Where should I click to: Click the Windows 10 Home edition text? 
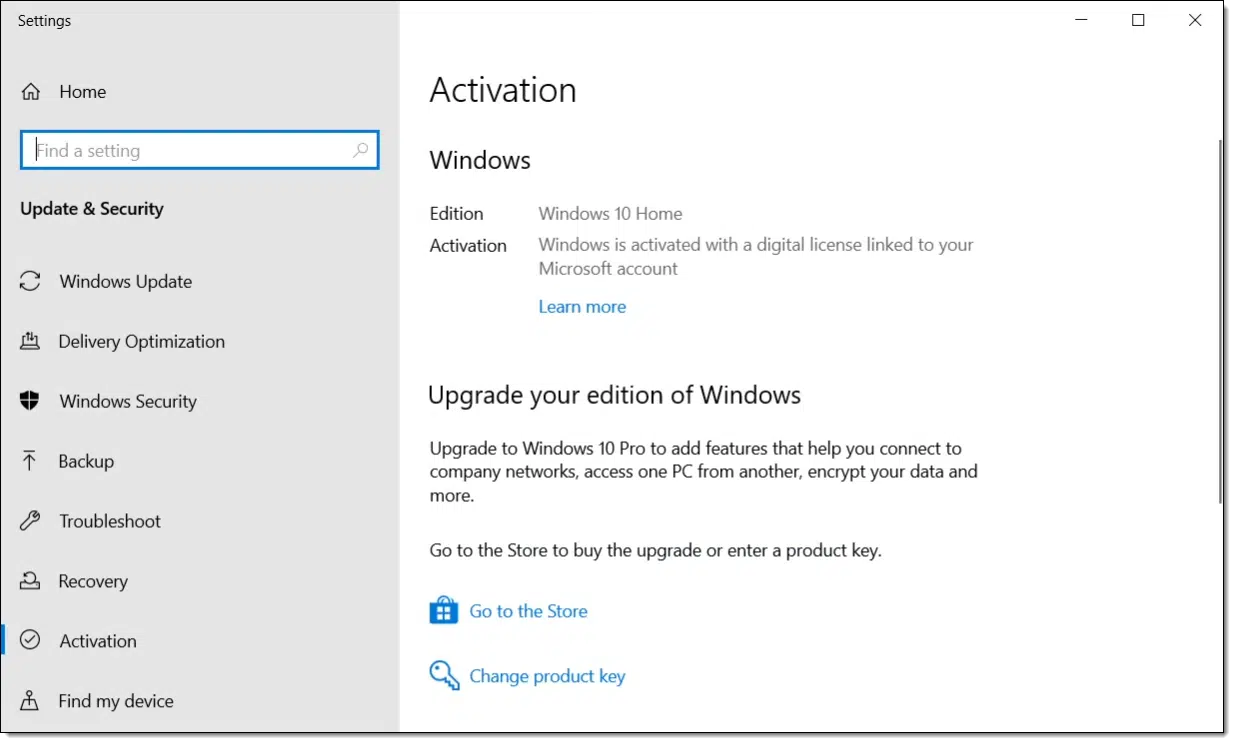point(610,213)
